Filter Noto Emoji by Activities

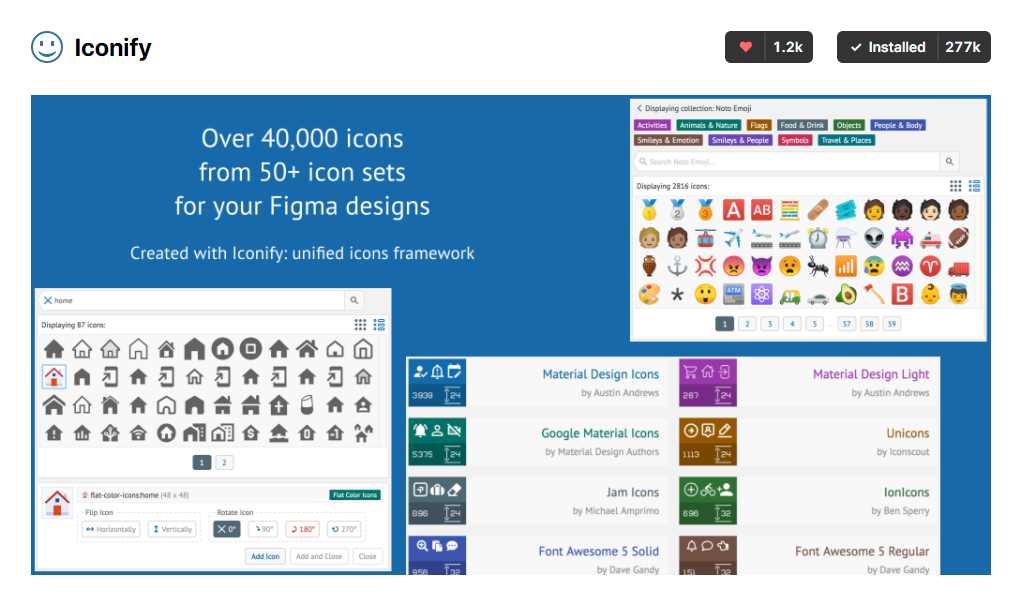coord(653,125)
